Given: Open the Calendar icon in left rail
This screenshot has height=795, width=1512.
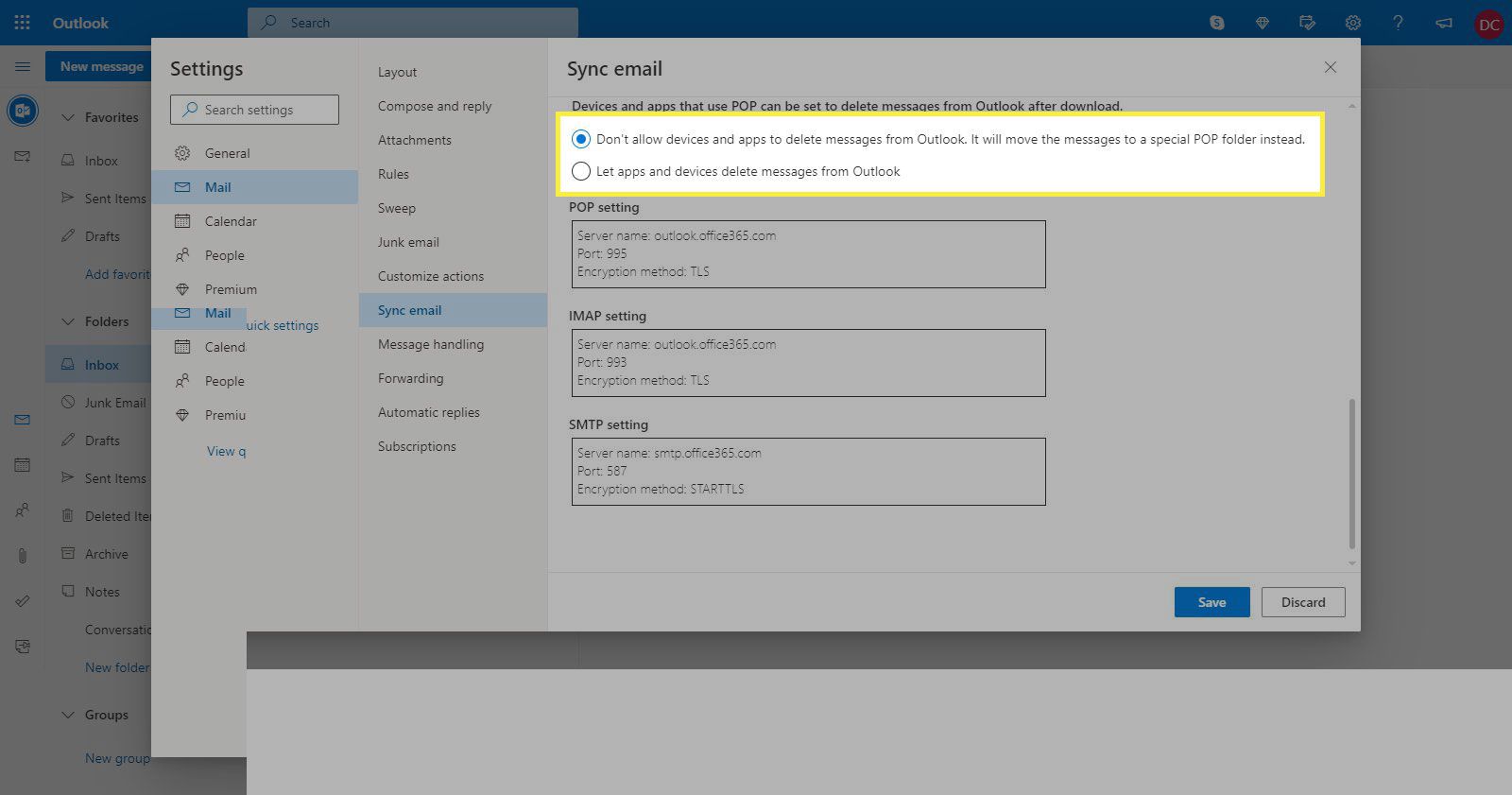Looking at the screenshot, I should [x=23, y=465].
